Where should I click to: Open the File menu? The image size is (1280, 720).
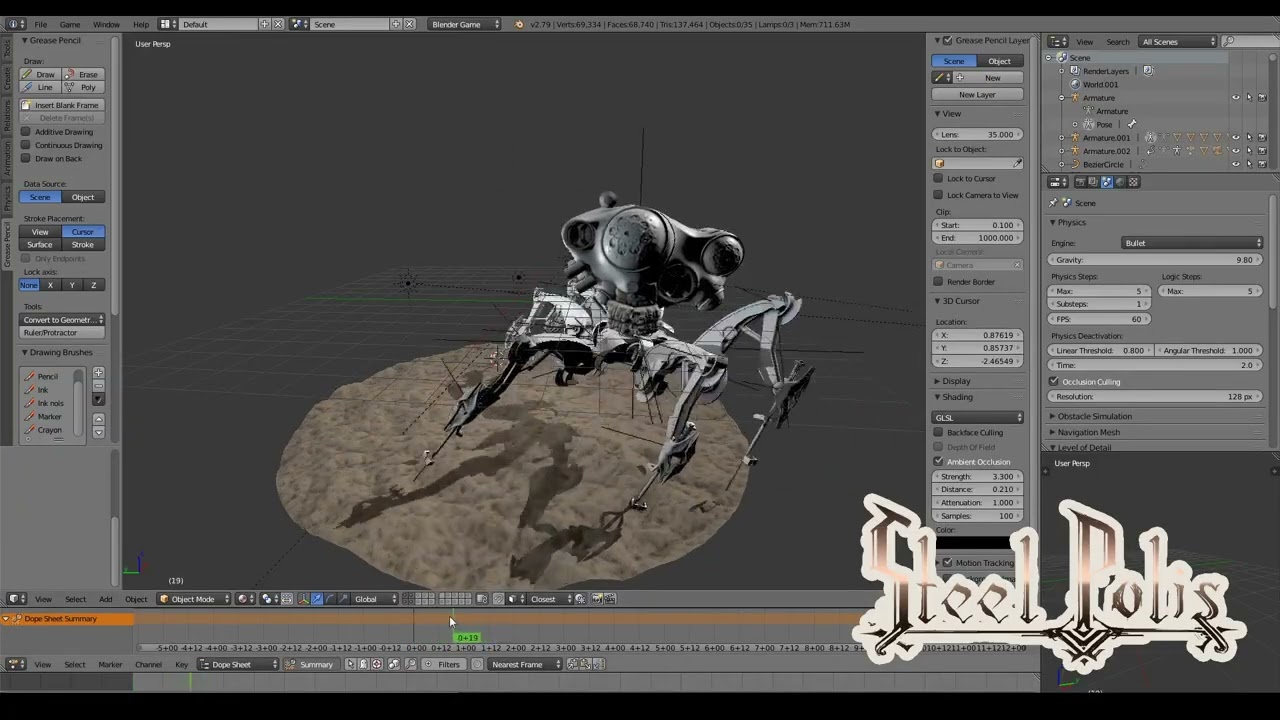tap(40, 24)
